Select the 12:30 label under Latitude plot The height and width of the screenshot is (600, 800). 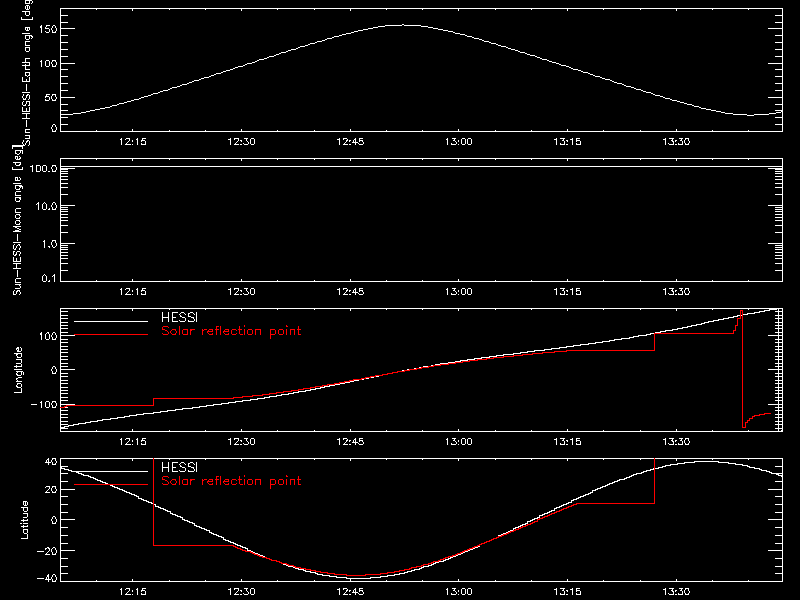[x=241, y=592]
